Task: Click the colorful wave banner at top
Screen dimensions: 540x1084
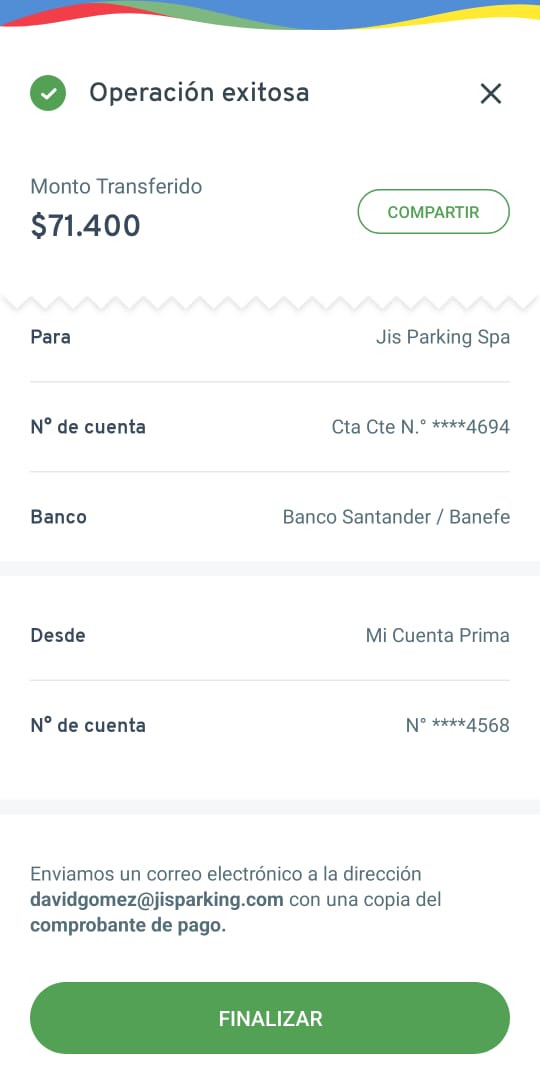Action: click(x=270, y=14)
